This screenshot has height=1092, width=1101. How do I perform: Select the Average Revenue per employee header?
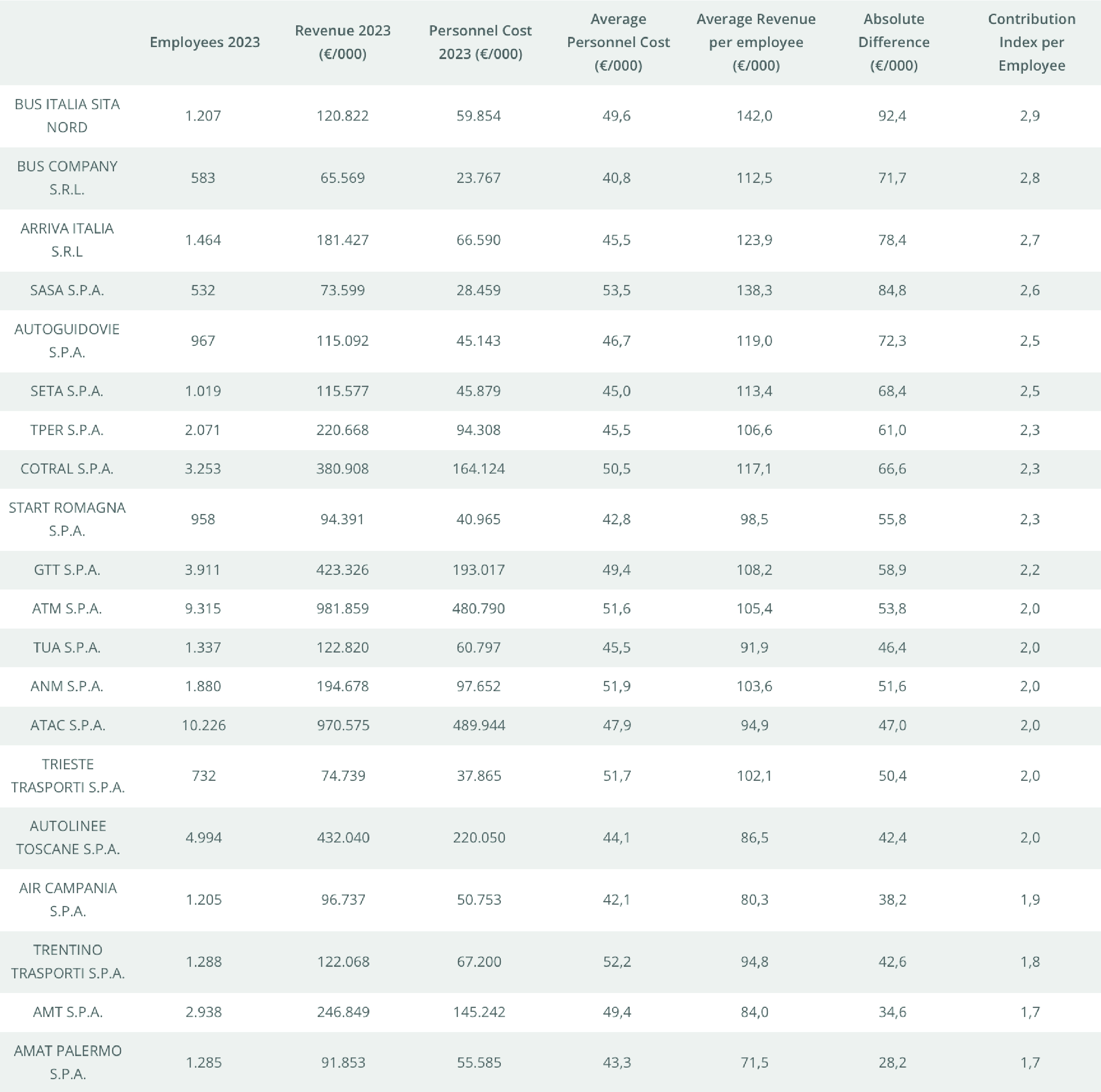pyautogui.click(x=756, y=42)
